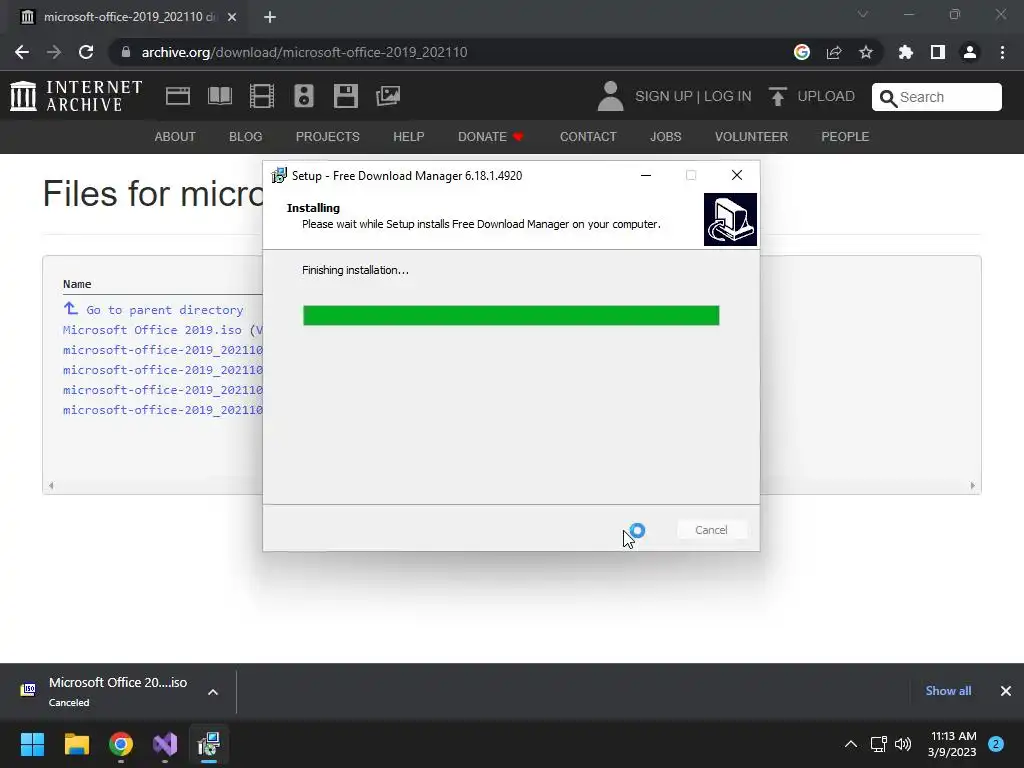
Task: Go back with Chrome back arrow
Action: 22,52
